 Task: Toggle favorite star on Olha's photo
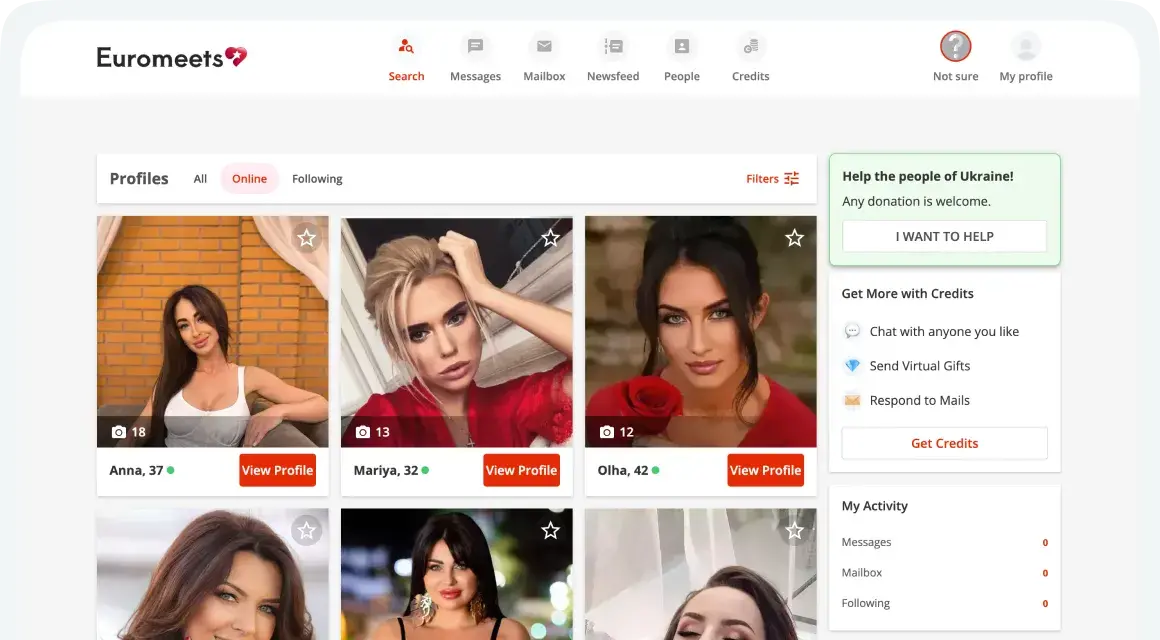tap(794, 238)
